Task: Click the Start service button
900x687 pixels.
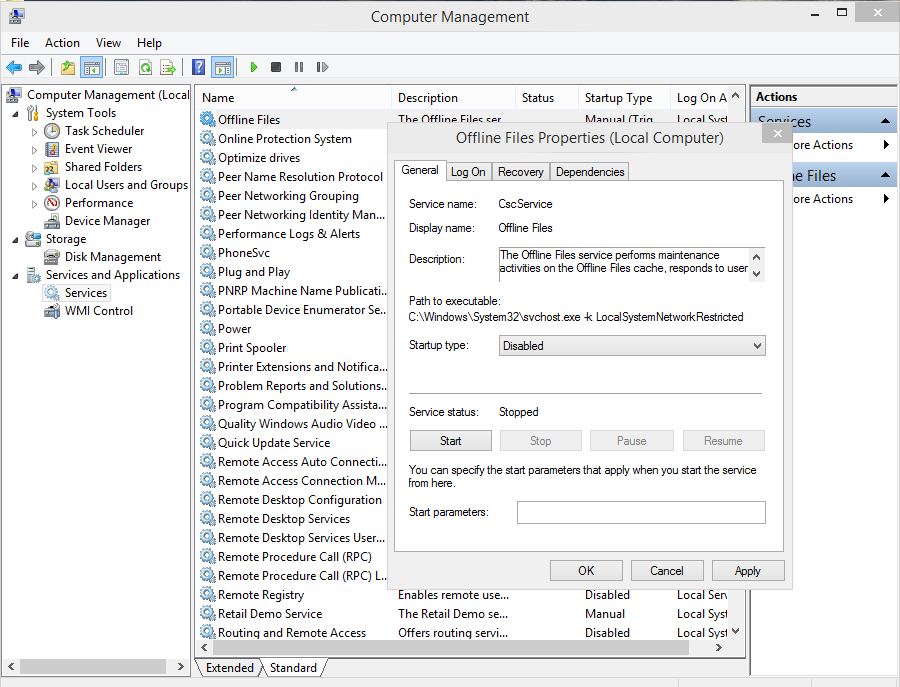Action: [x=451, y=441]
